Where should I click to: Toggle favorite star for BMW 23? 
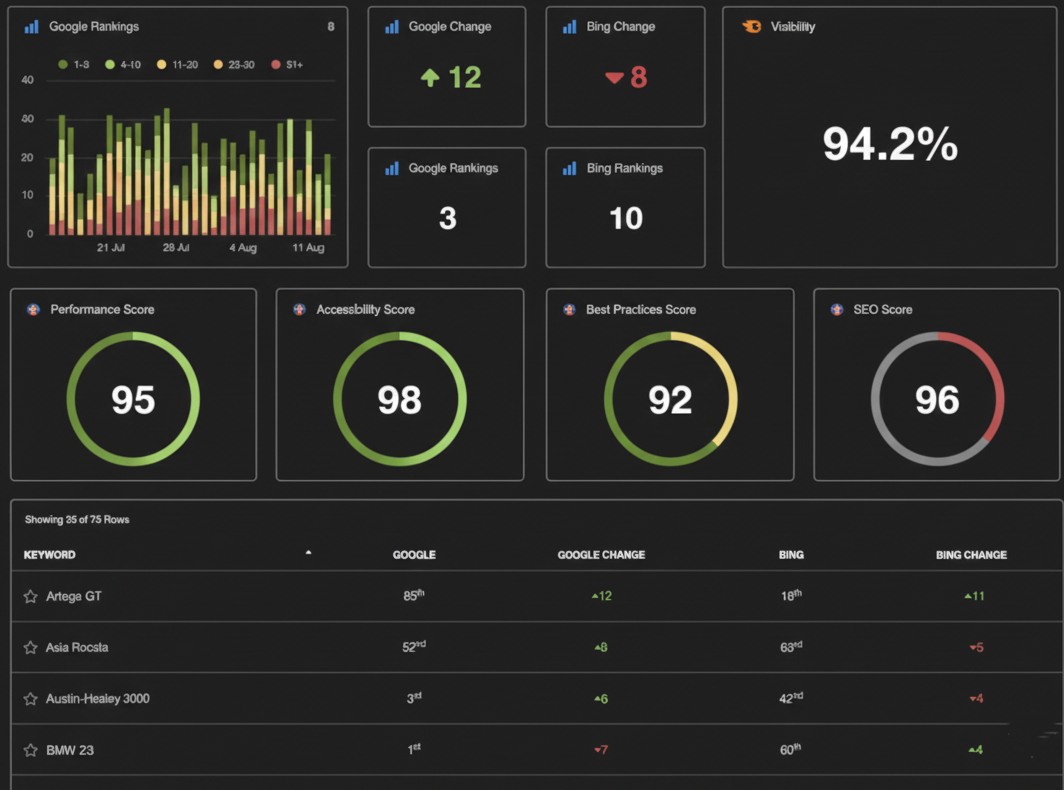coord(31,749)
